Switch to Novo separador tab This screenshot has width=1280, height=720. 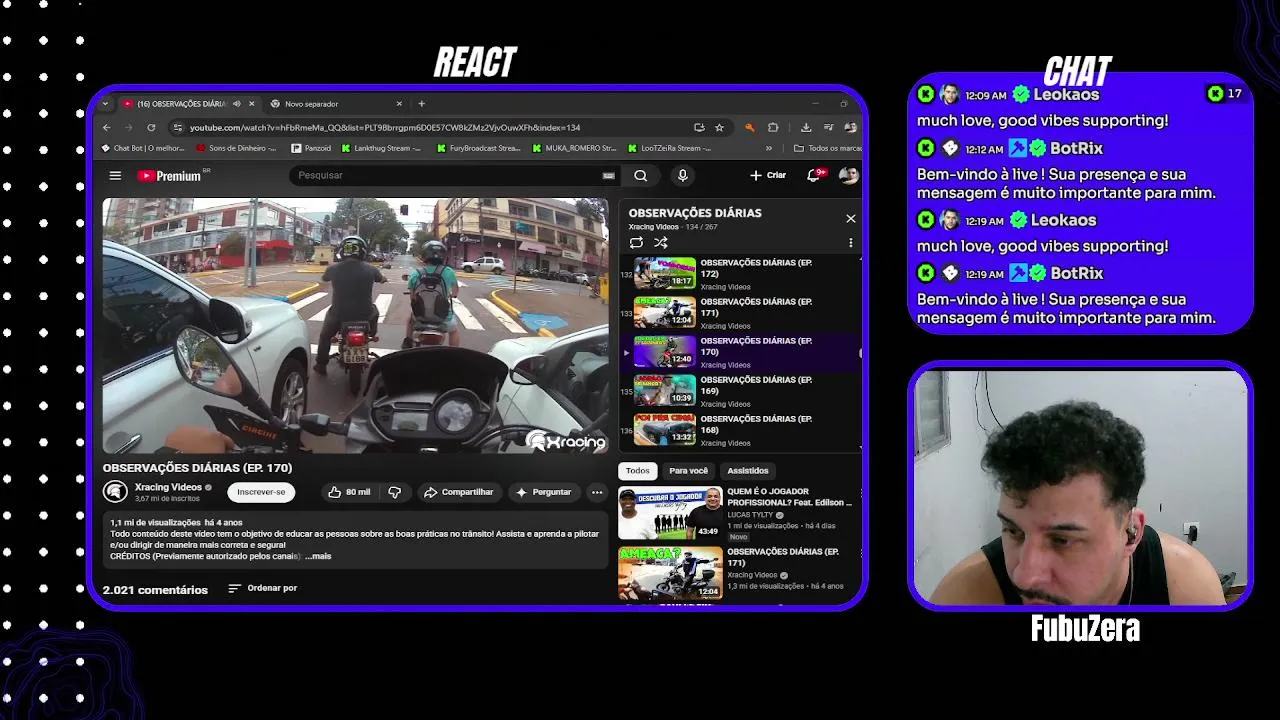[335, 104]
